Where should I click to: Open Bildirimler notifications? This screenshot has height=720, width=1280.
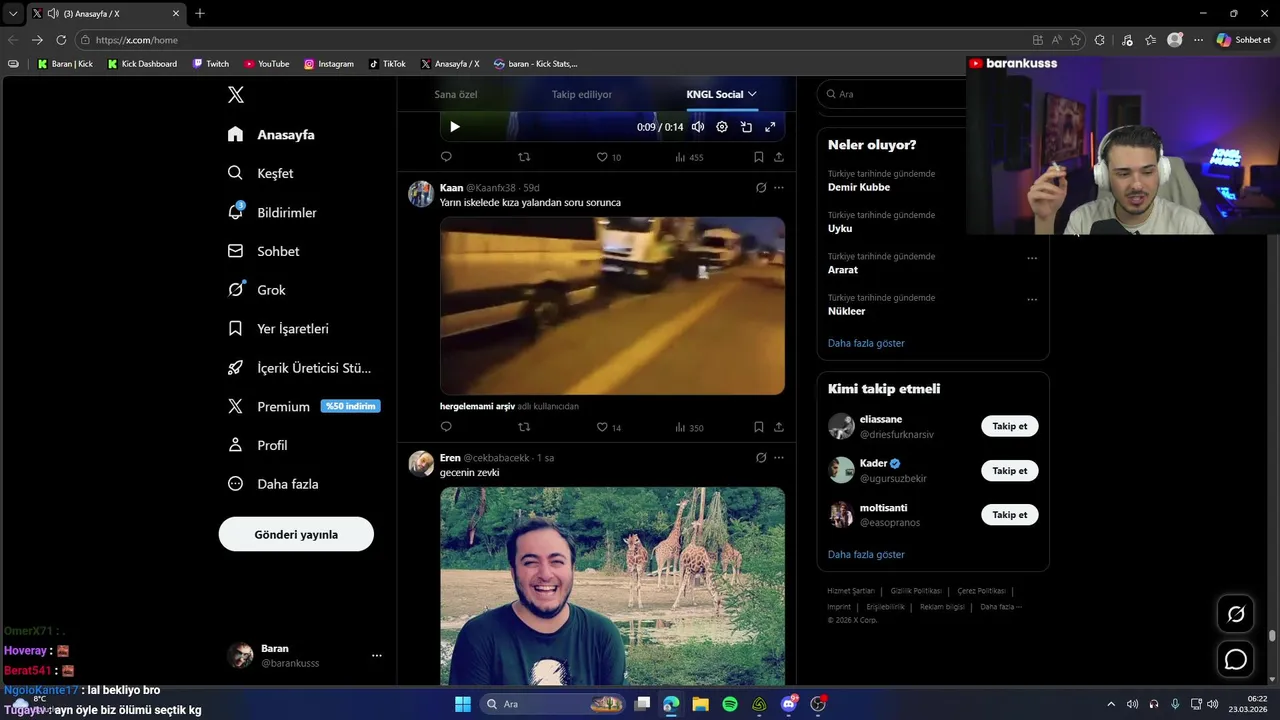coord(272,212)
